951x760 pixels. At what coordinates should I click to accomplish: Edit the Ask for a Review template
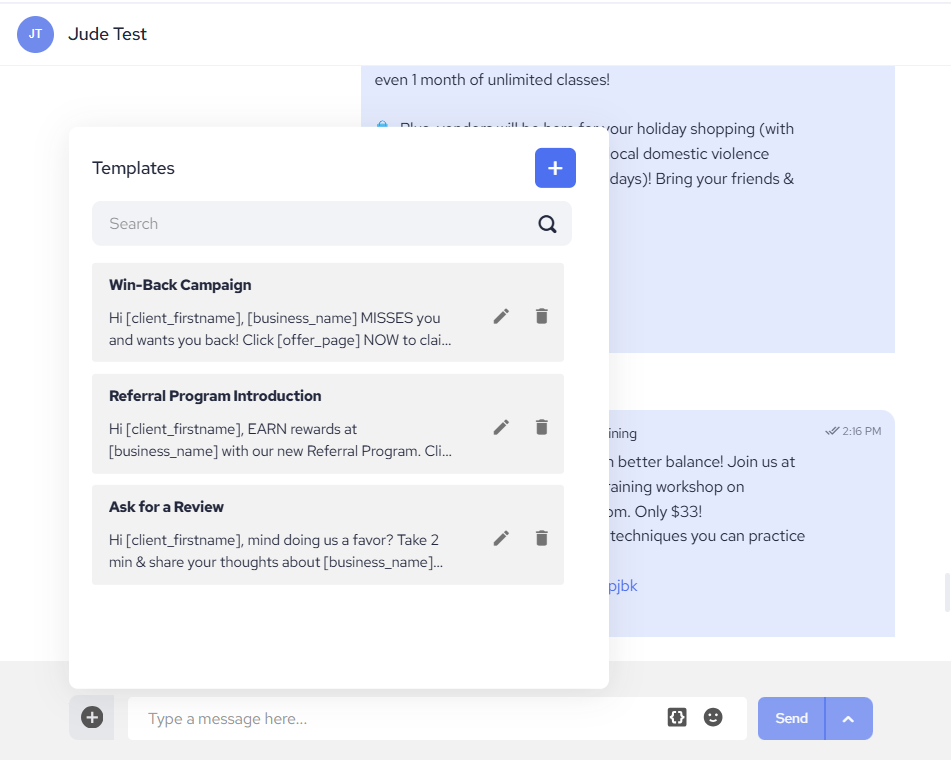501,538
